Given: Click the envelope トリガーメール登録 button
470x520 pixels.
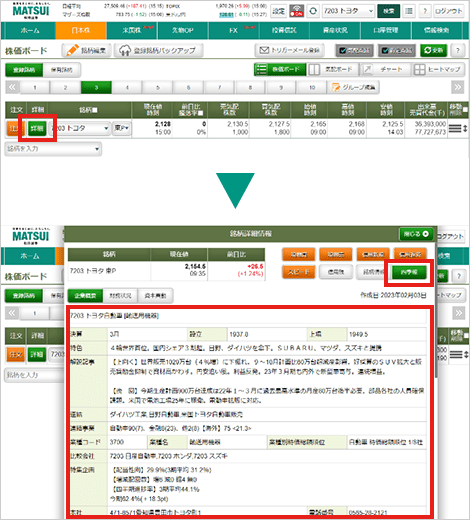Looking at the screenshot, I should (290, 50).
